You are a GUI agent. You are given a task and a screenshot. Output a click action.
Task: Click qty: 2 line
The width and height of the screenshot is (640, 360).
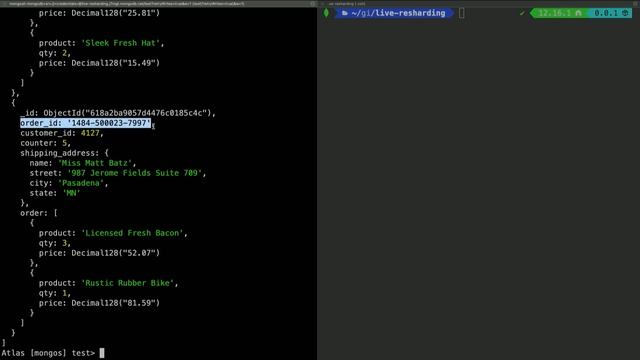54,53
